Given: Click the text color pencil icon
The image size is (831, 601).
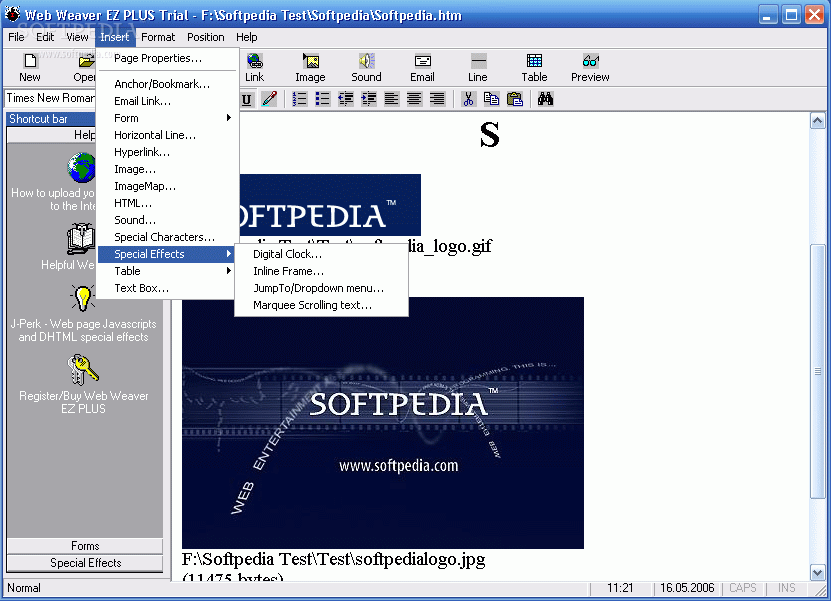Looking at the screenshot, I should (269, 99).
